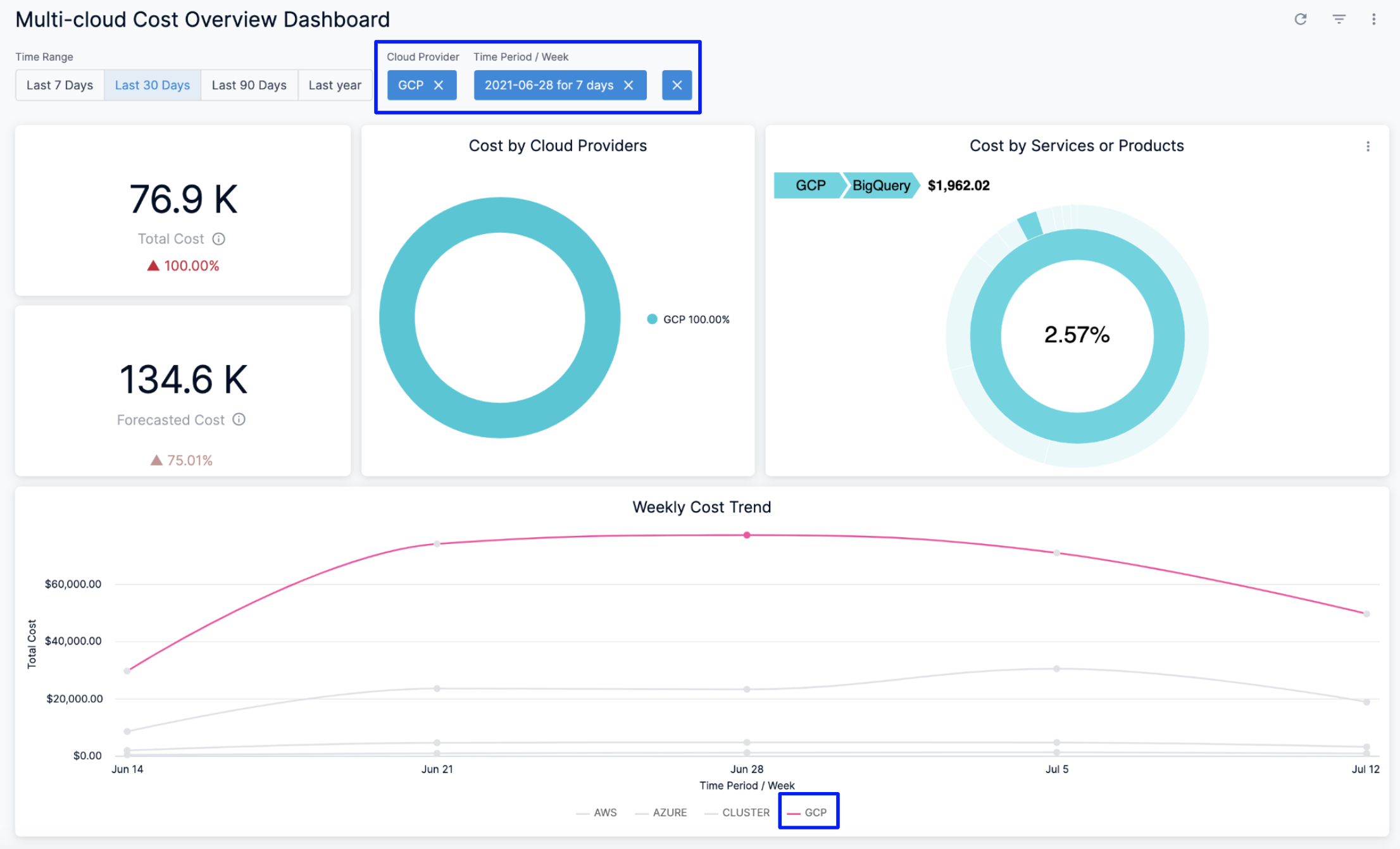Click the Jun 28 data point on GCP line

click(x=747, y=535)
